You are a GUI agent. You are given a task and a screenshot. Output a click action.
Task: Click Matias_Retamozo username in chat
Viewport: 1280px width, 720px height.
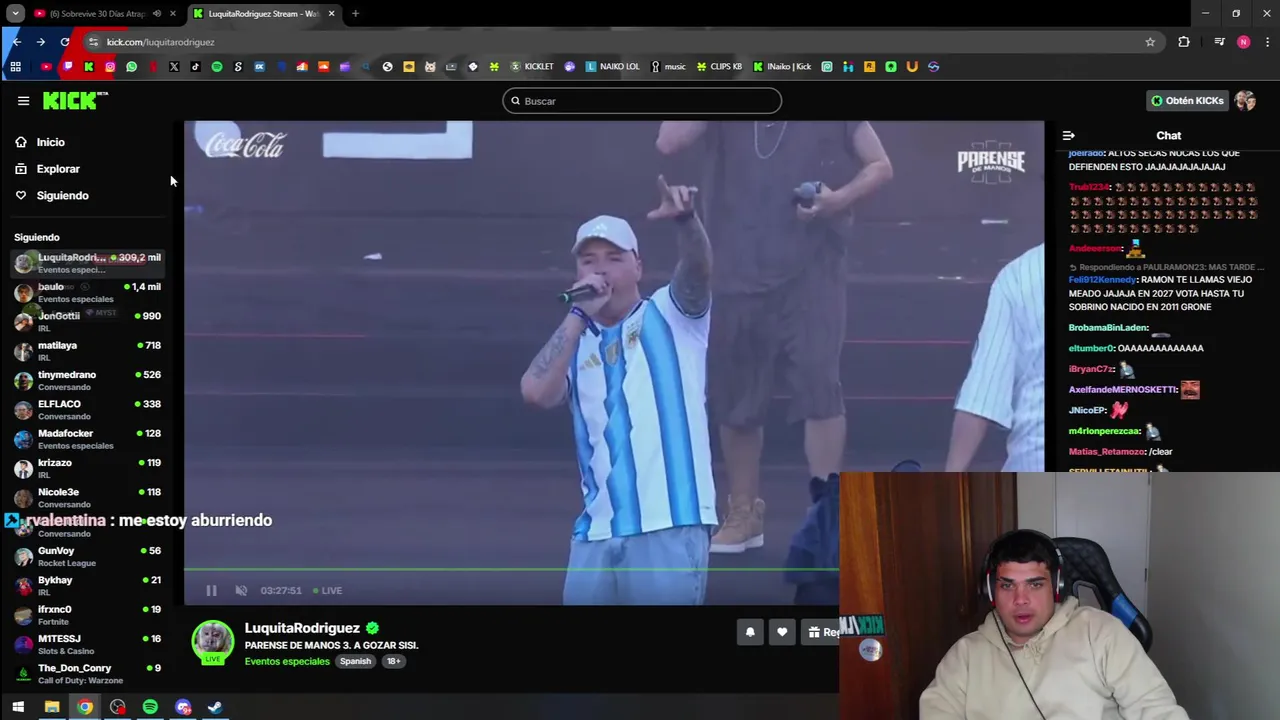(x=1106, y=451)
